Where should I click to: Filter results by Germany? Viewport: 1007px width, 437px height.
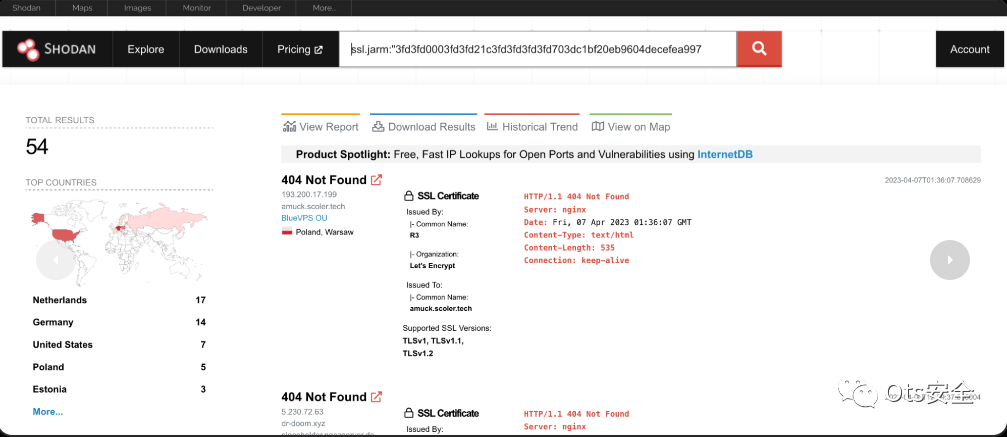click(x=119, y=322)
